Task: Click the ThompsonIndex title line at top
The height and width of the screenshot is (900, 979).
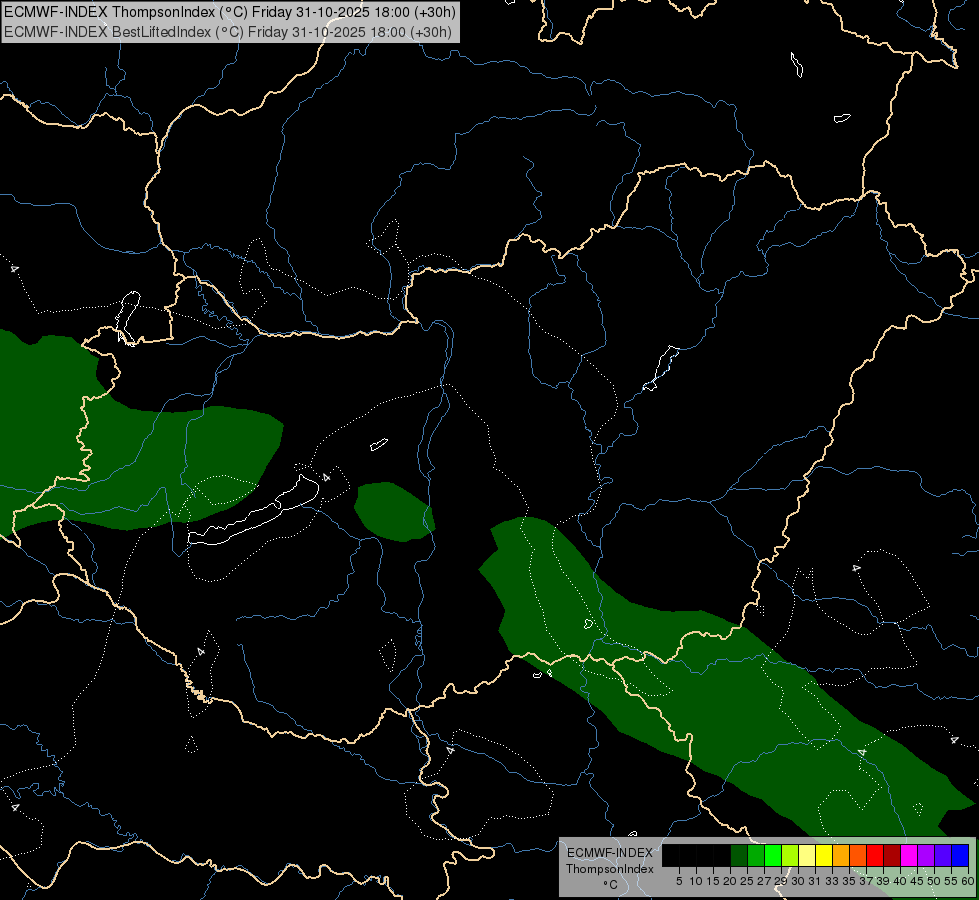Action: pos(230,12)
